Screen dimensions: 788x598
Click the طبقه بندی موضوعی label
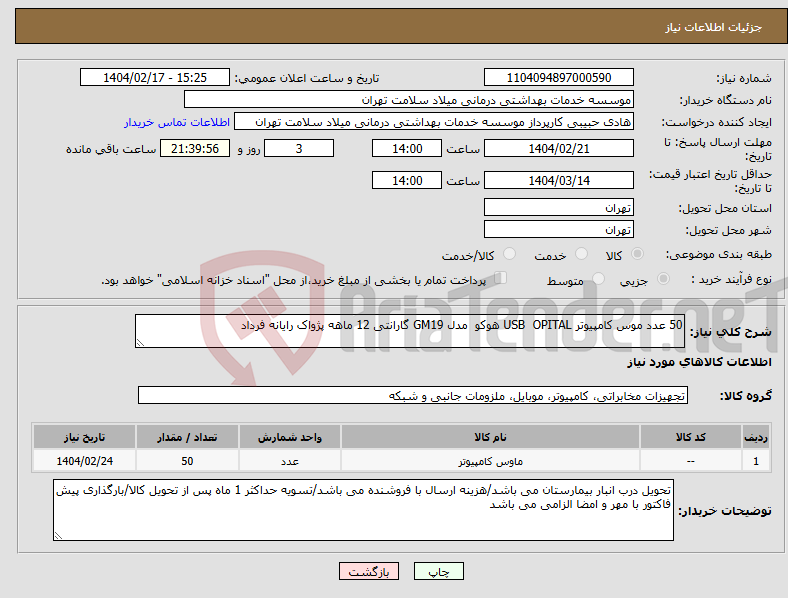(x=719, y=254)
